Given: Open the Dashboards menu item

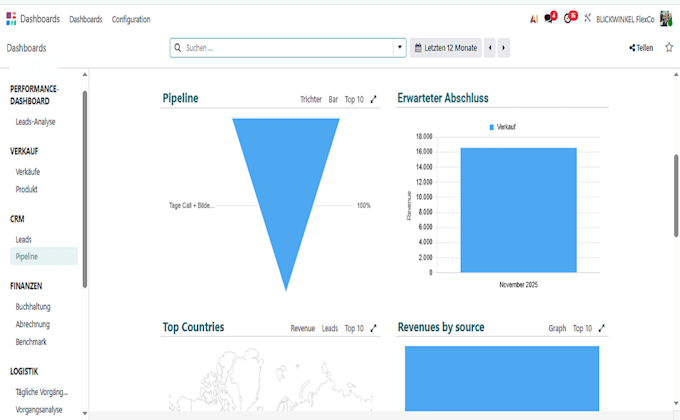Looking at the screenshot, I should (86, 19).
